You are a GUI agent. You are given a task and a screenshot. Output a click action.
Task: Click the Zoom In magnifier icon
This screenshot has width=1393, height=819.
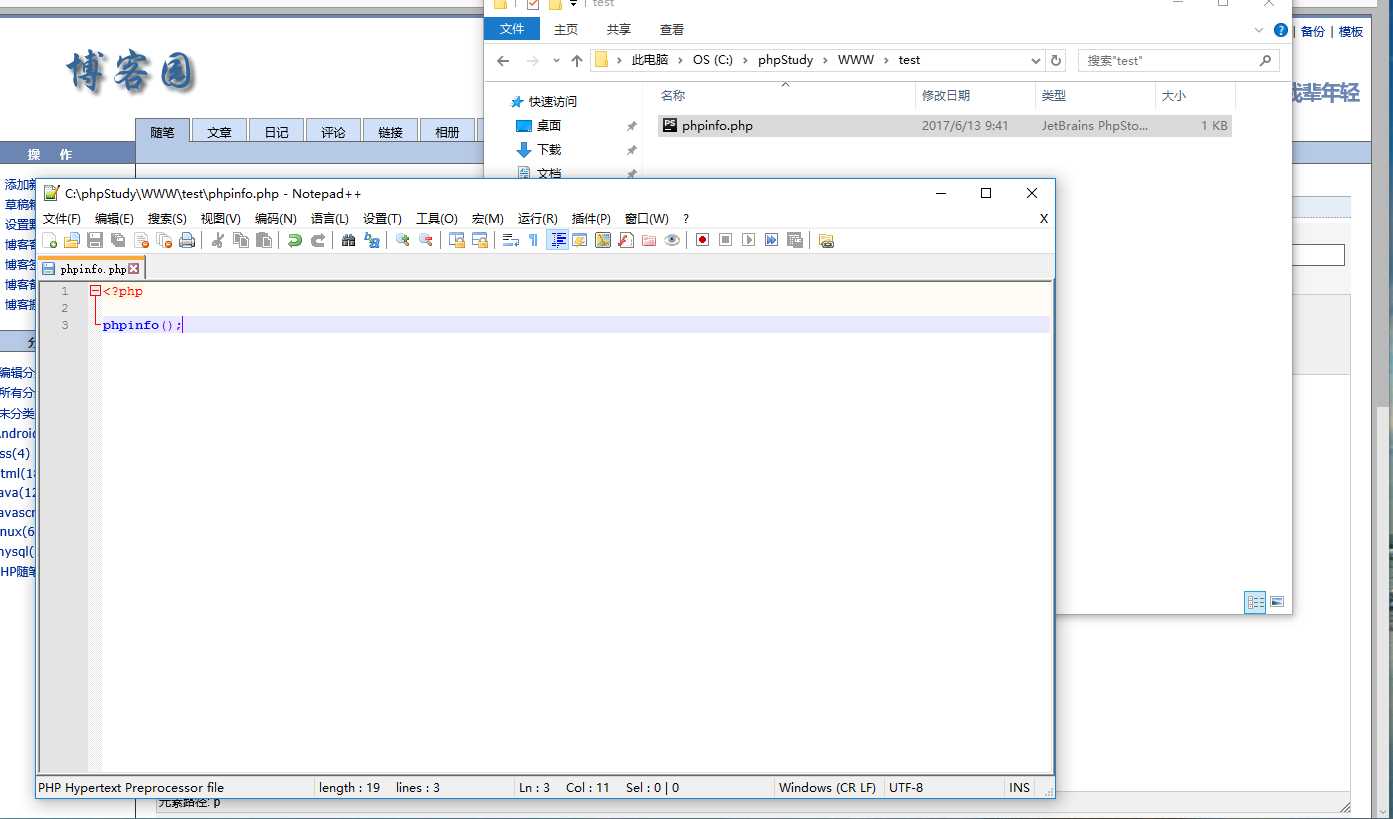tap(402, 240)
